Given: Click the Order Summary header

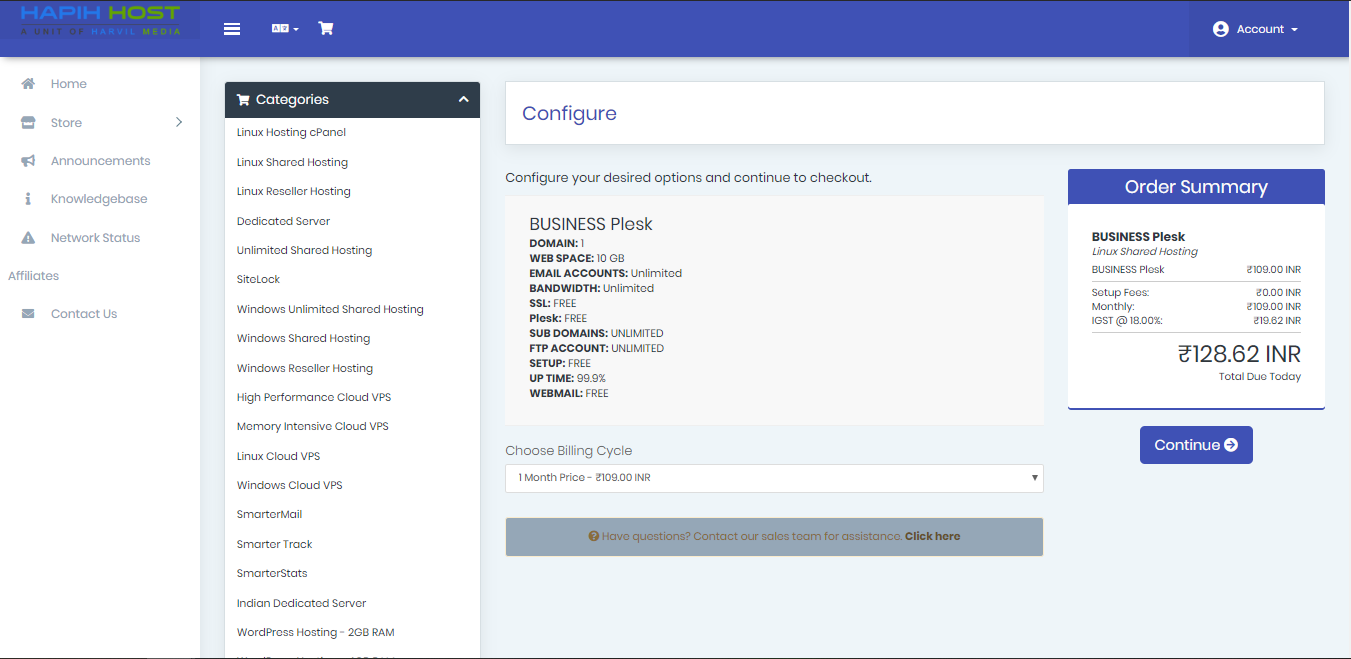Looking at the screenshot, I should click(1196, 187).
